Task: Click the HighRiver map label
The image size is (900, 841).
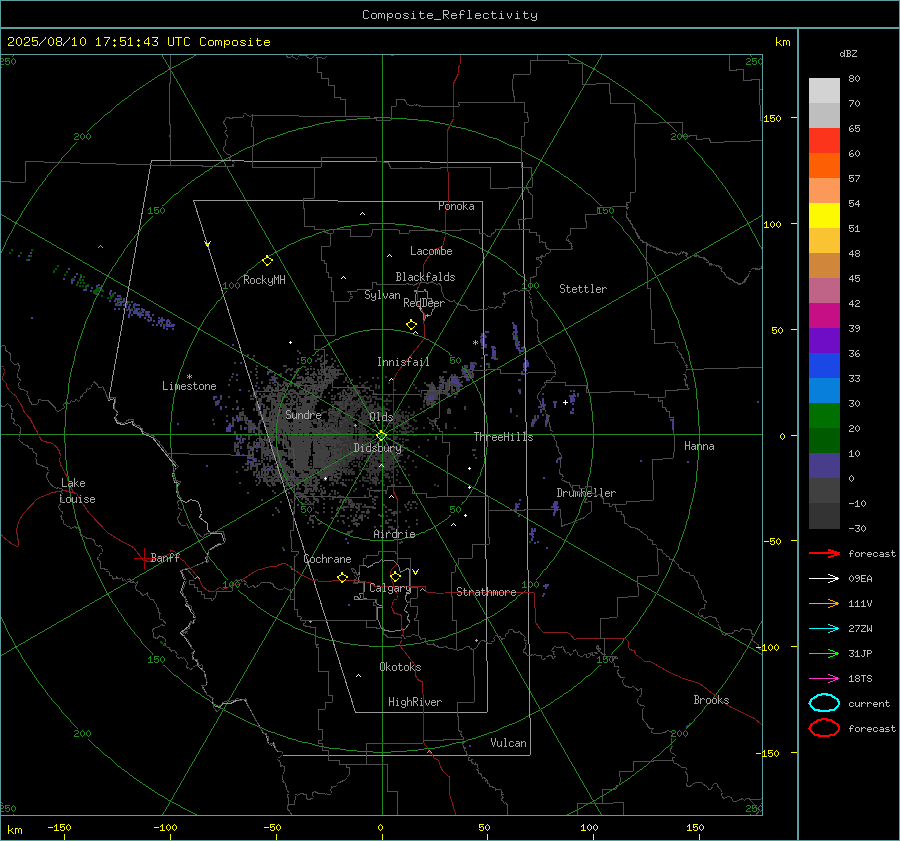Action: coord(415,702)
